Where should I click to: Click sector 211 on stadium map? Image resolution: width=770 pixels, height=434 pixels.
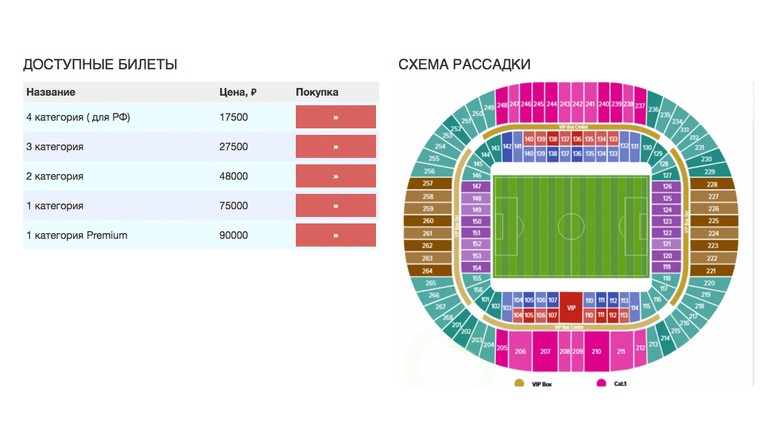click(621, 351)
